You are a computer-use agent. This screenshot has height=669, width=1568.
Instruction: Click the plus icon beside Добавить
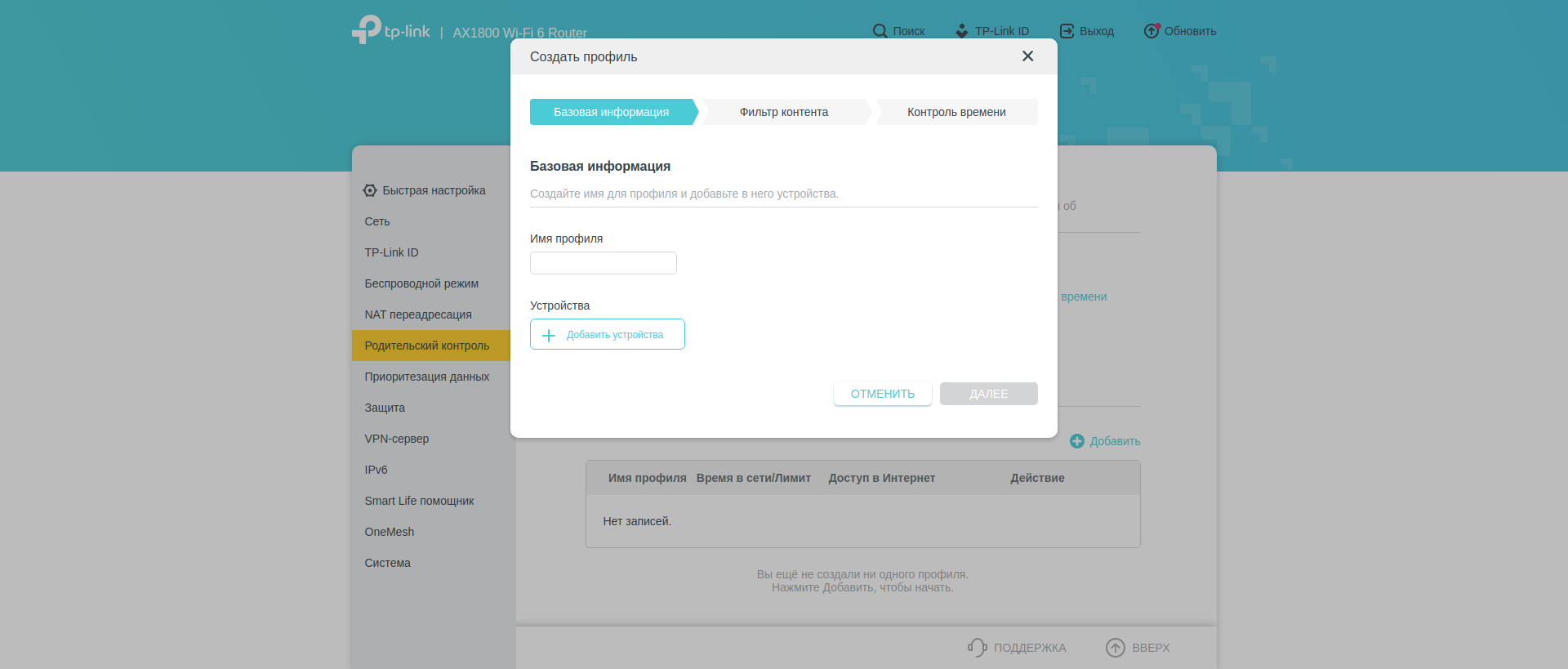click(x=1077, y=441)
